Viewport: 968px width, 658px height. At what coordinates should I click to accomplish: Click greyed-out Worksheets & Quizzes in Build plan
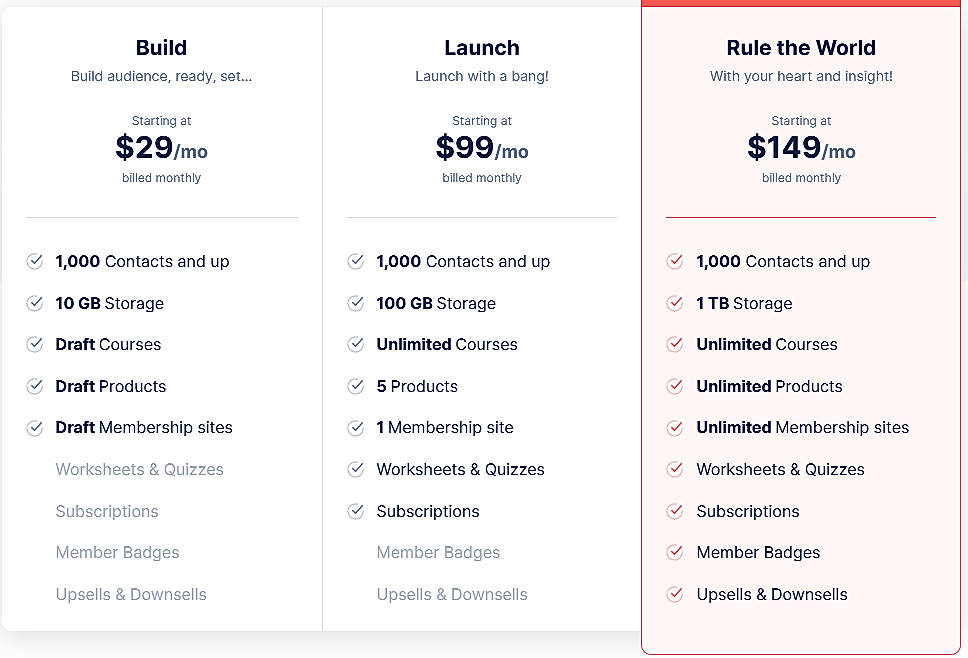pos(140,469)
